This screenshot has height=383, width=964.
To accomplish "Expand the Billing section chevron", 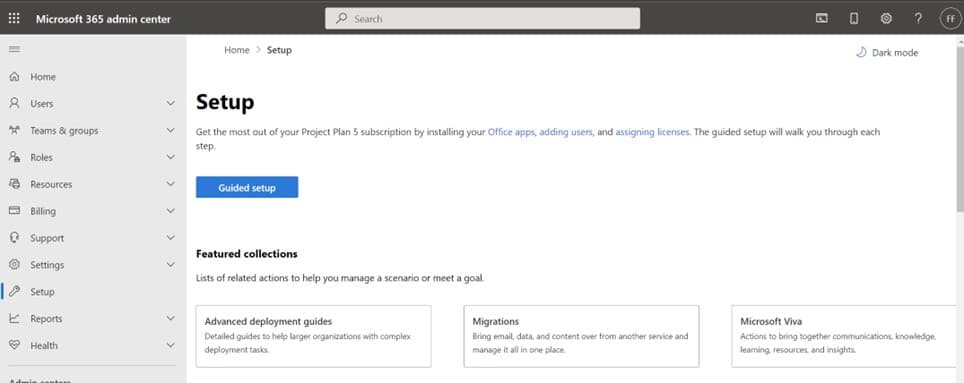I will [171, 211].
